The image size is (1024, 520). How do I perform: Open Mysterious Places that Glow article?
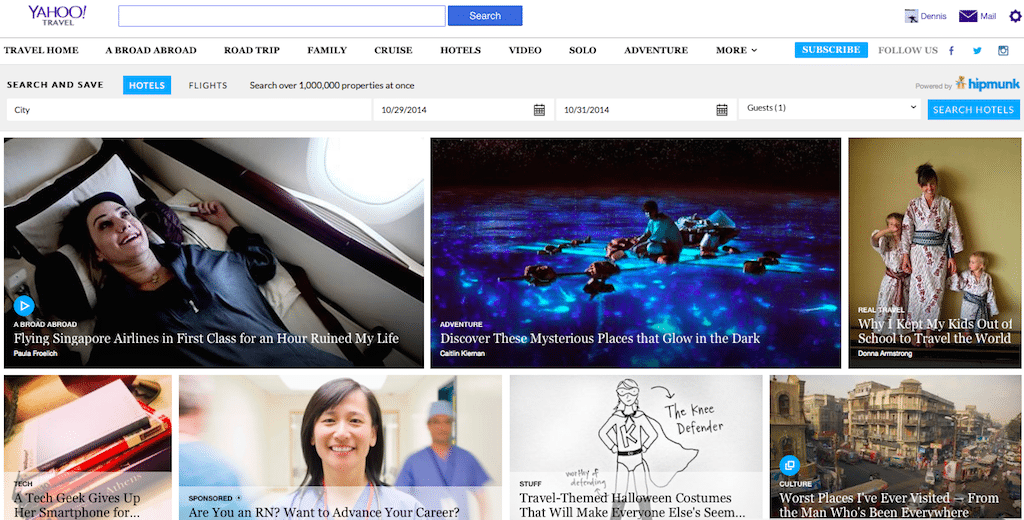tap(600, 338)
